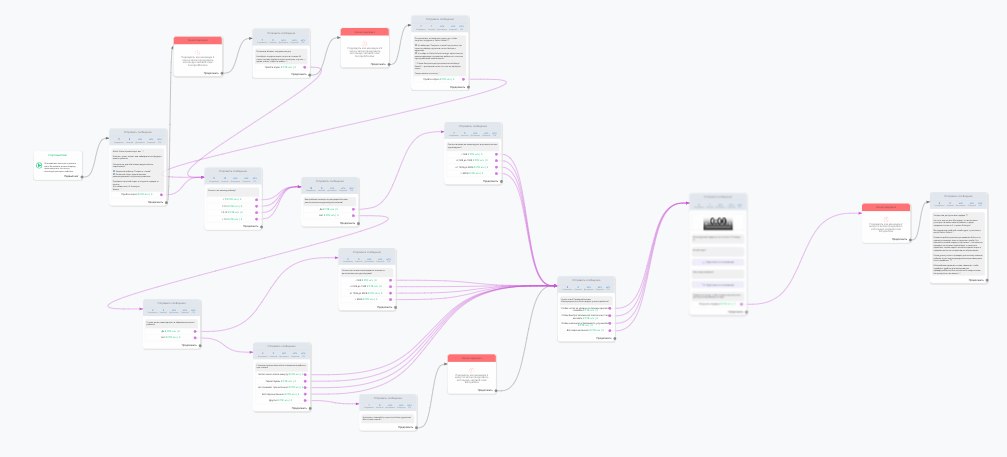Click the "Продолжить" port of the lowest pause block
The width and height of the screenshot is (1007, 457).
498,390
